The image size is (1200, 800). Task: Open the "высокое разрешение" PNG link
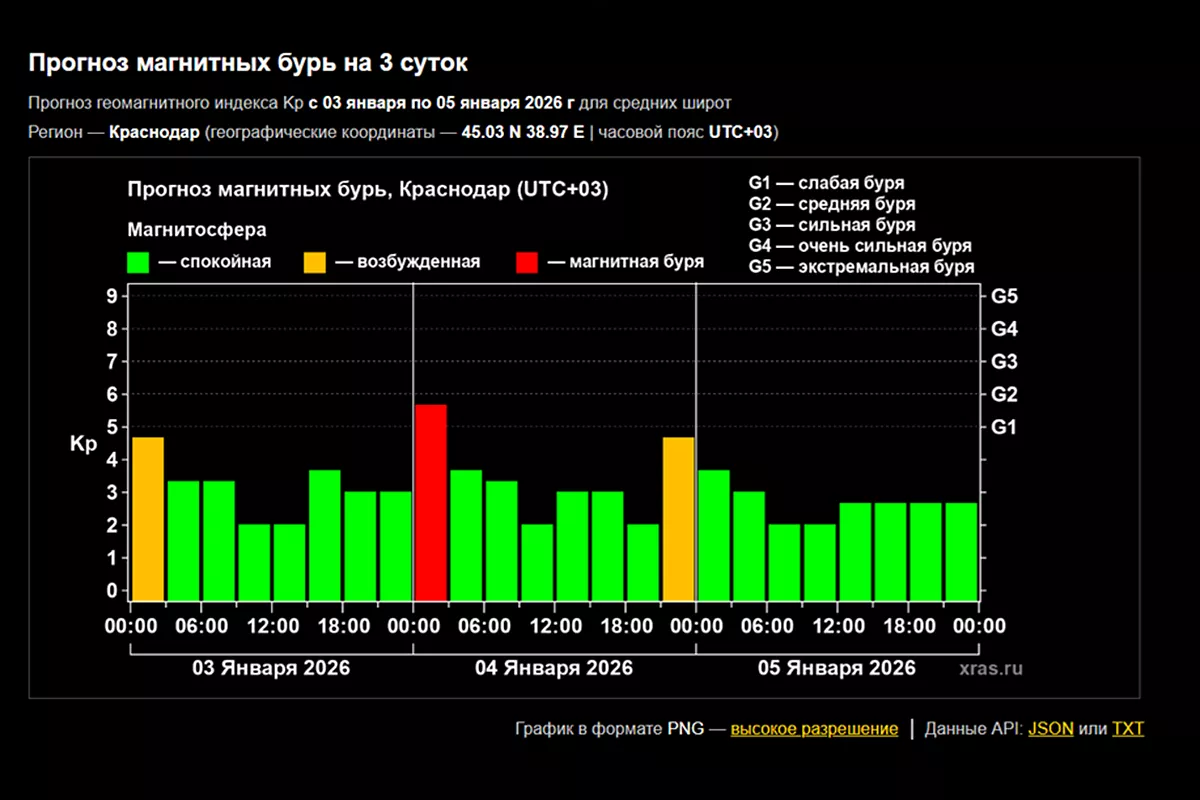814,729
